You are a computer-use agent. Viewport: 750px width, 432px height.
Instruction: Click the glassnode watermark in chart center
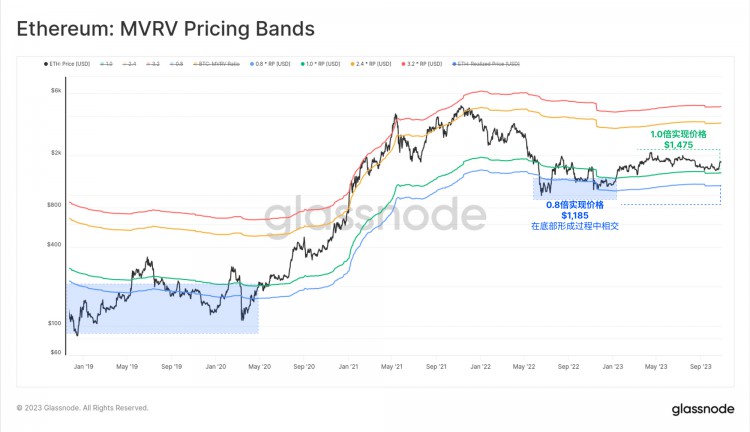click(x=375, y=216)
